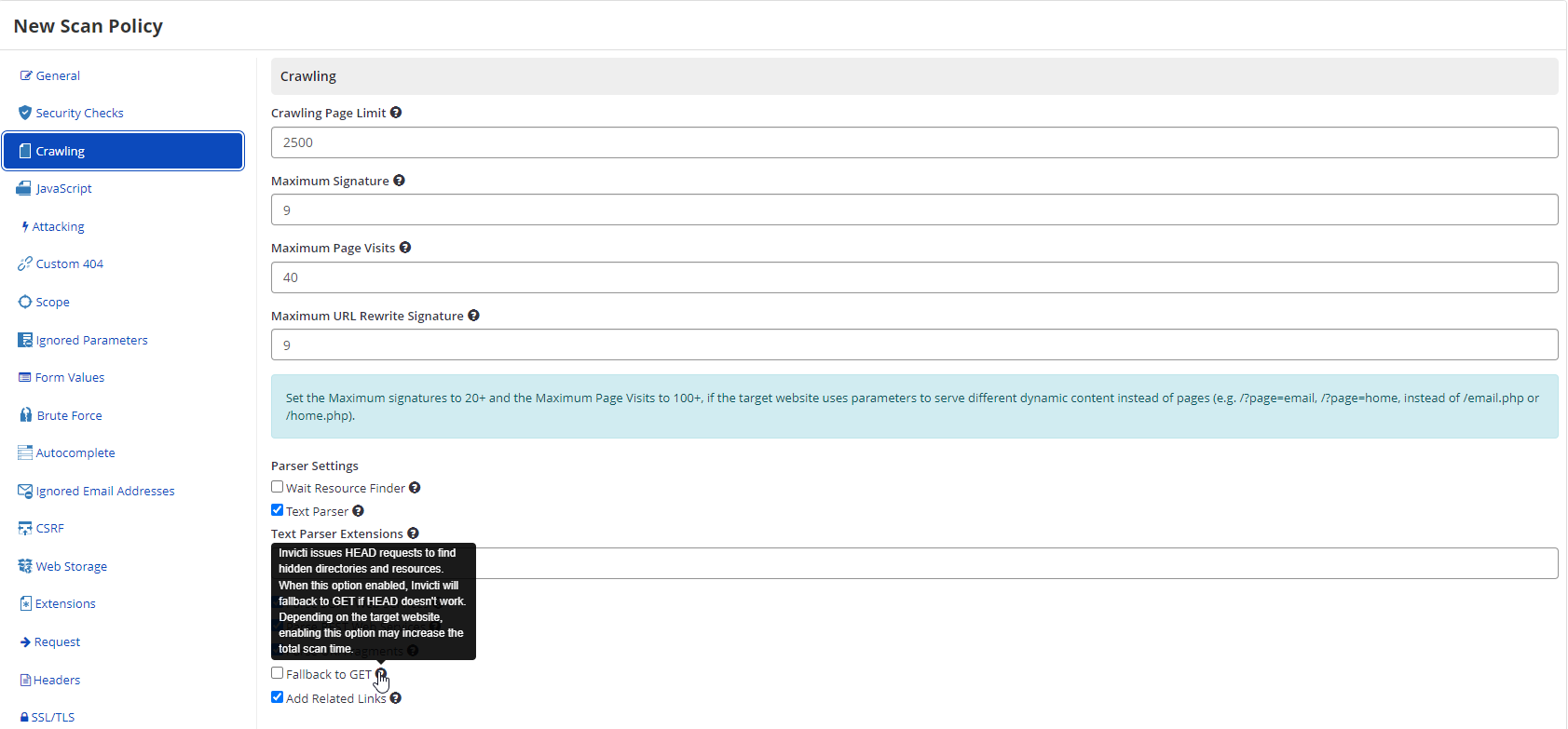The width and height of the screenshot is (1568, 729).
Task: Uncheck the Add Related Links checkbox
Action: click(278, 697)
